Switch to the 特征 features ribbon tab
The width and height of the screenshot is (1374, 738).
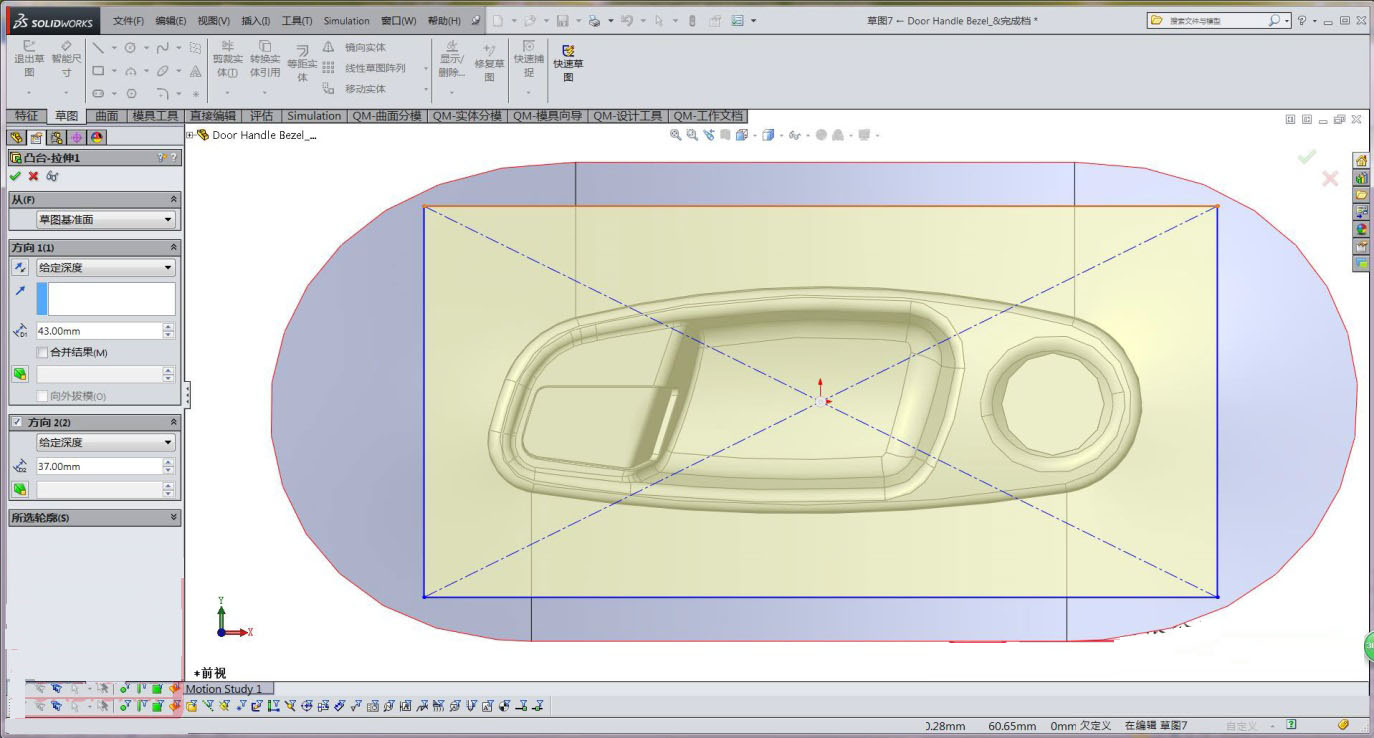pyautogui.click(x=26, y=116)
